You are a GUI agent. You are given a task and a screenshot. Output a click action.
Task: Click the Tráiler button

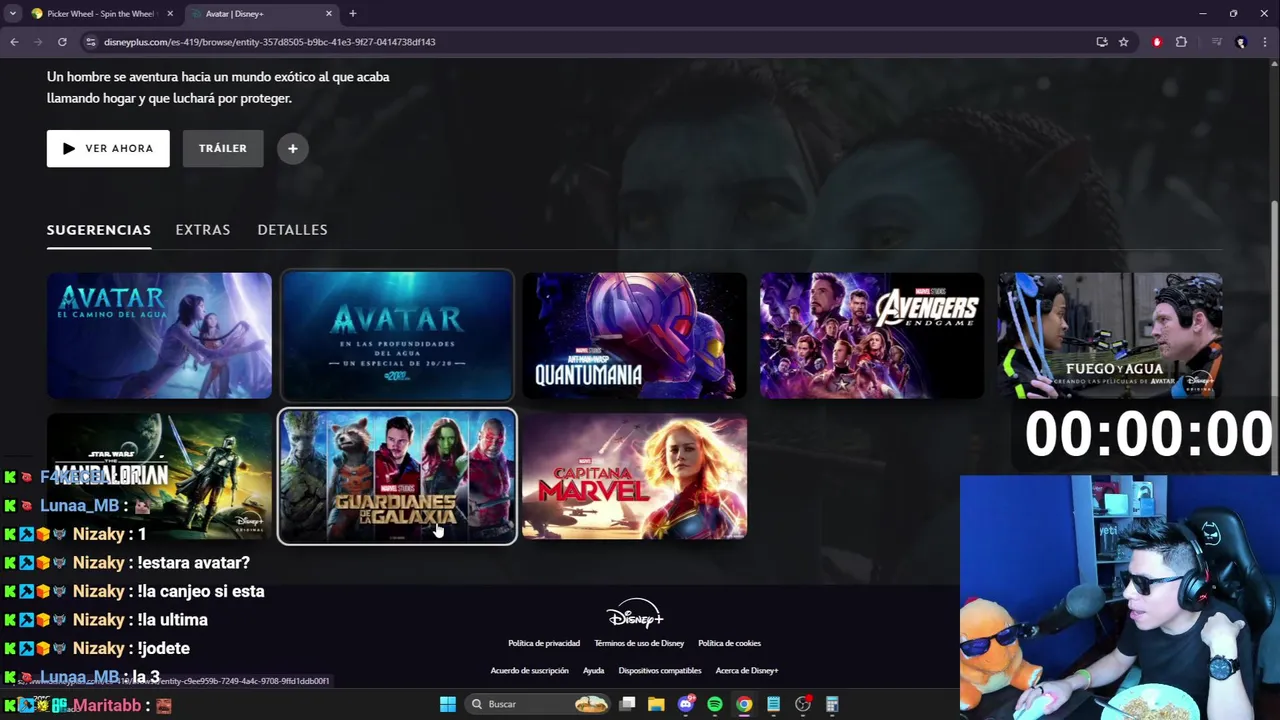point(223,148)
